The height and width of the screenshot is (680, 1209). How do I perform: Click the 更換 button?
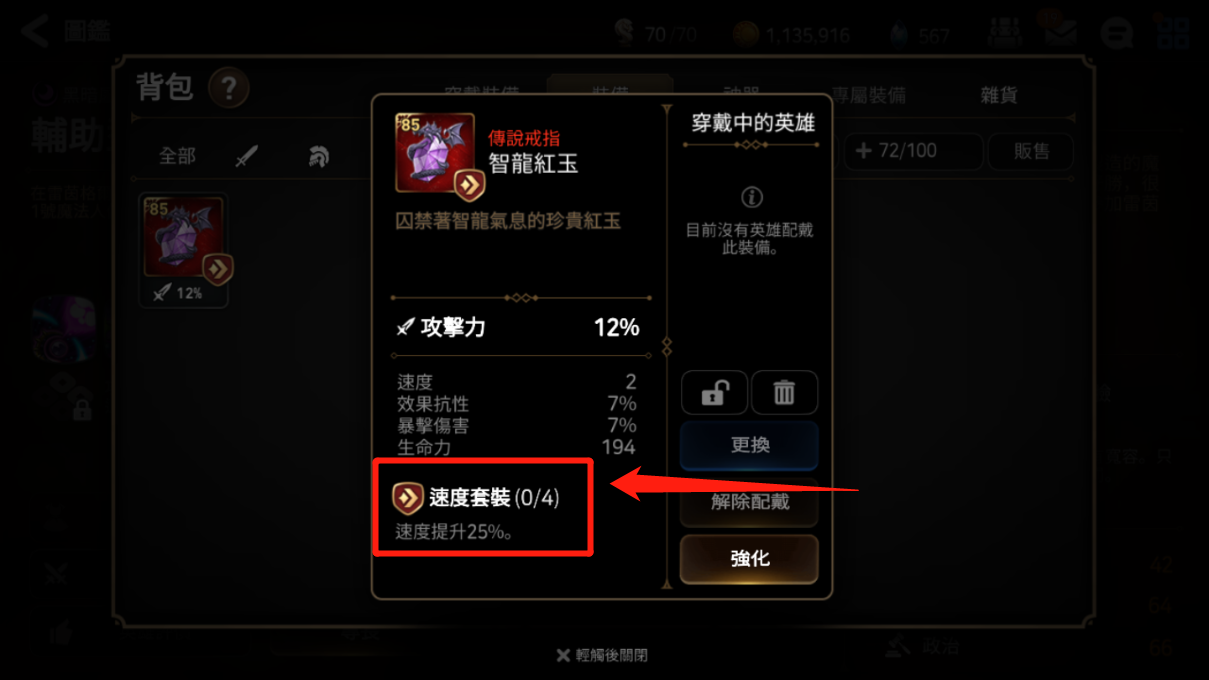pyautogui.click(x=750, y=445)
